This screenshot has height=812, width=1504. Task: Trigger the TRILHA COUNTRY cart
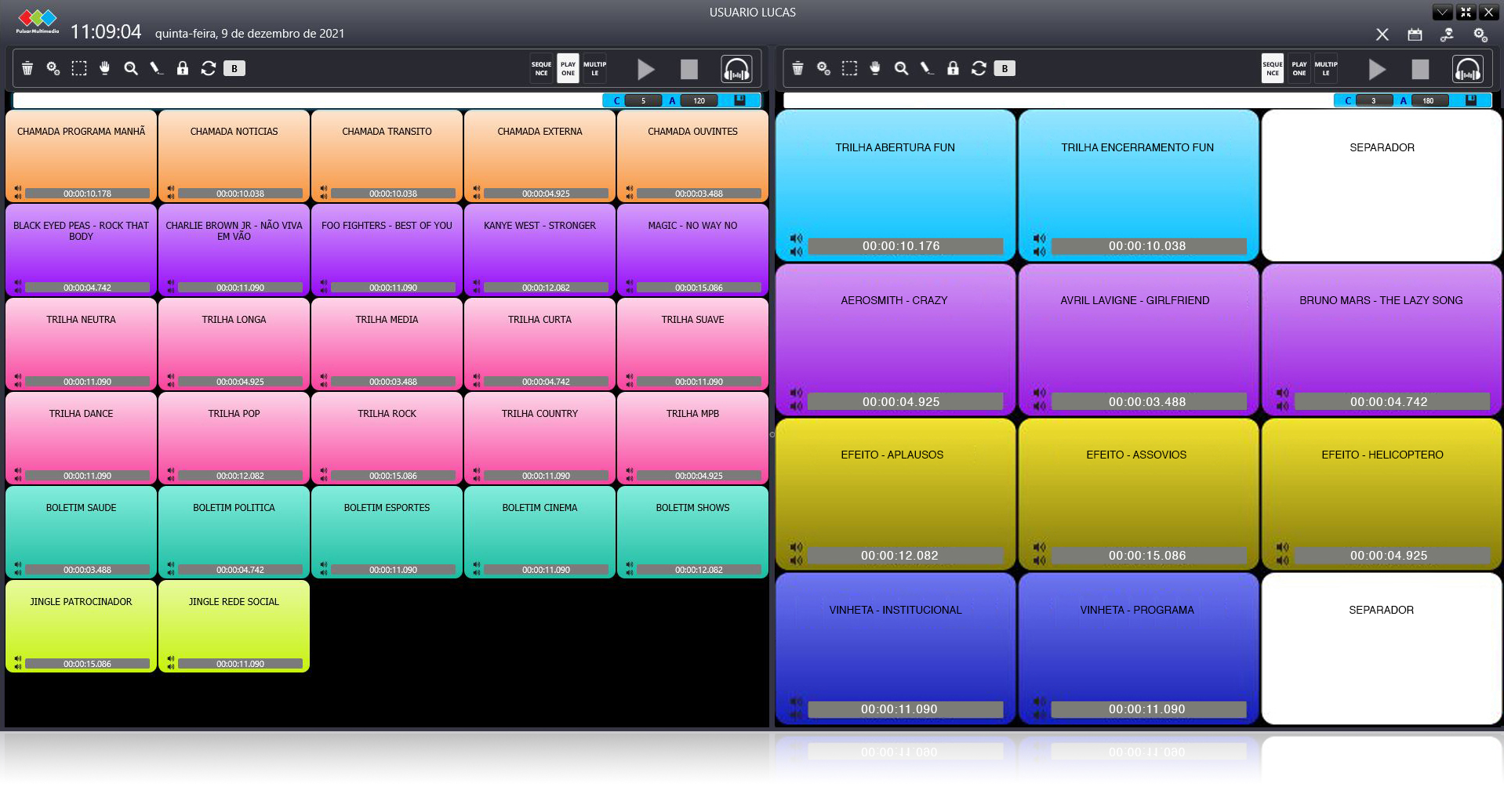(539, 438)
